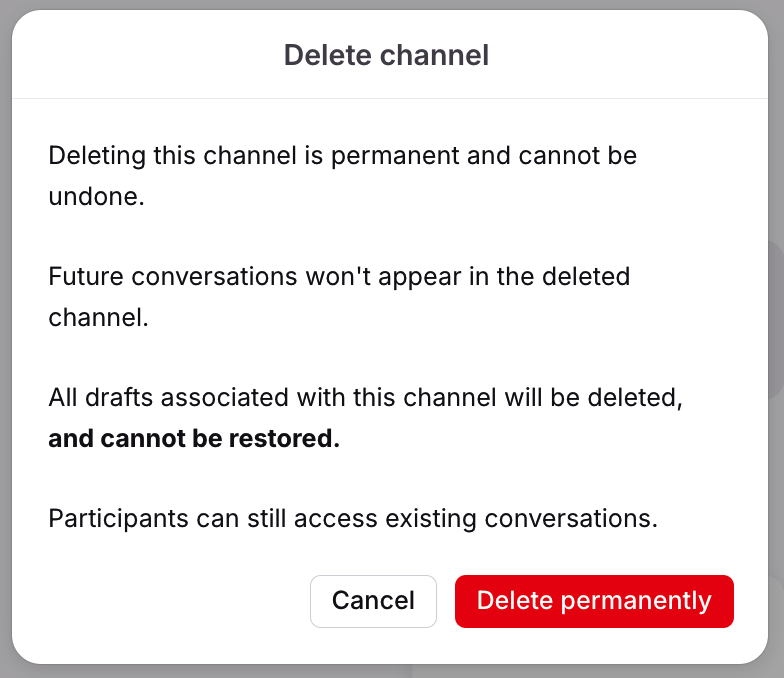Screen dimensions: 784x678
Task: Click the "Delete channel" dialog title
Action: click(386, 55)
